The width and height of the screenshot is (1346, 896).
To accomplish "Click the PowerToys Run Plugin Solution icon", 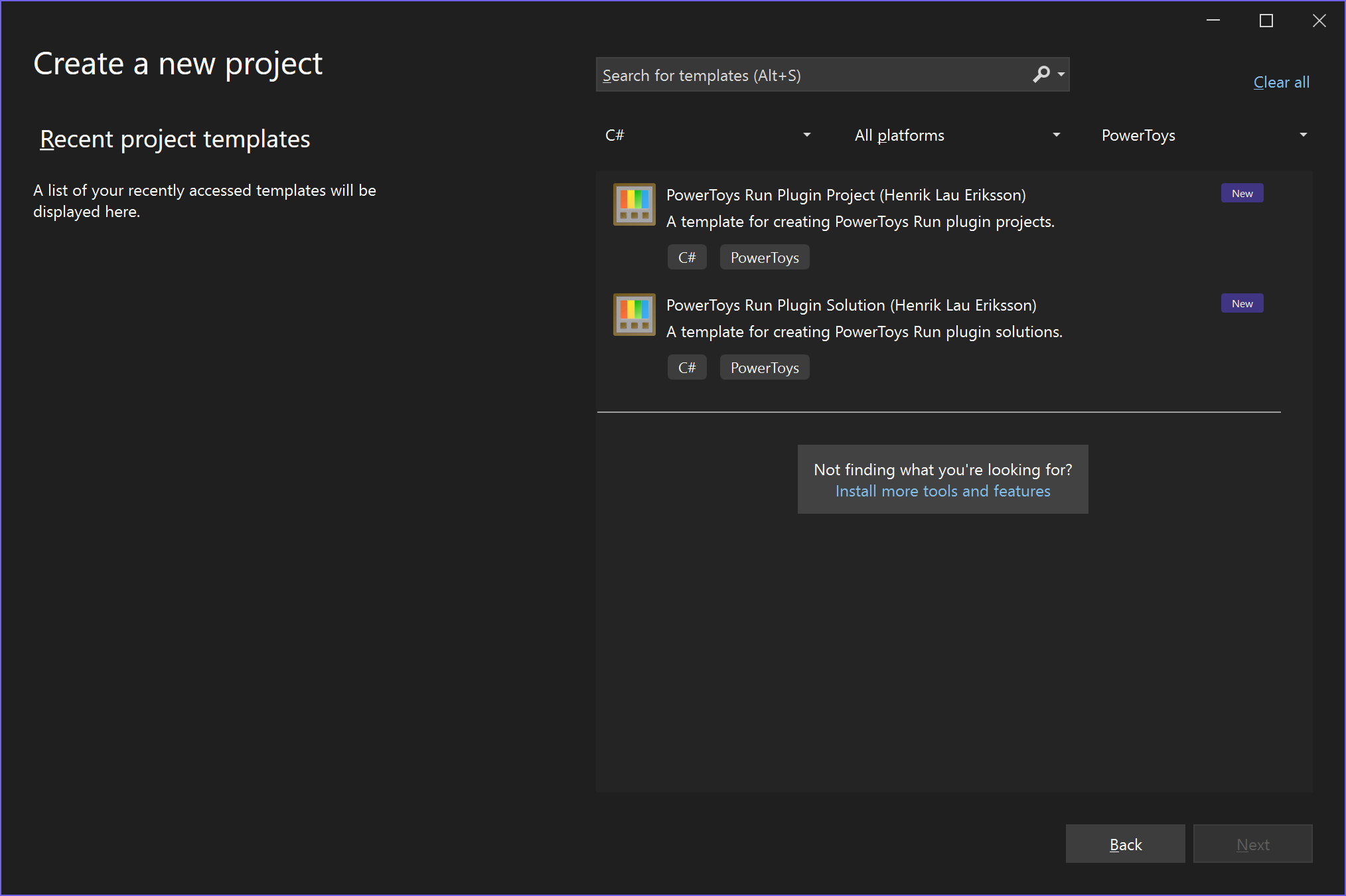I will [x=634, y=315].
